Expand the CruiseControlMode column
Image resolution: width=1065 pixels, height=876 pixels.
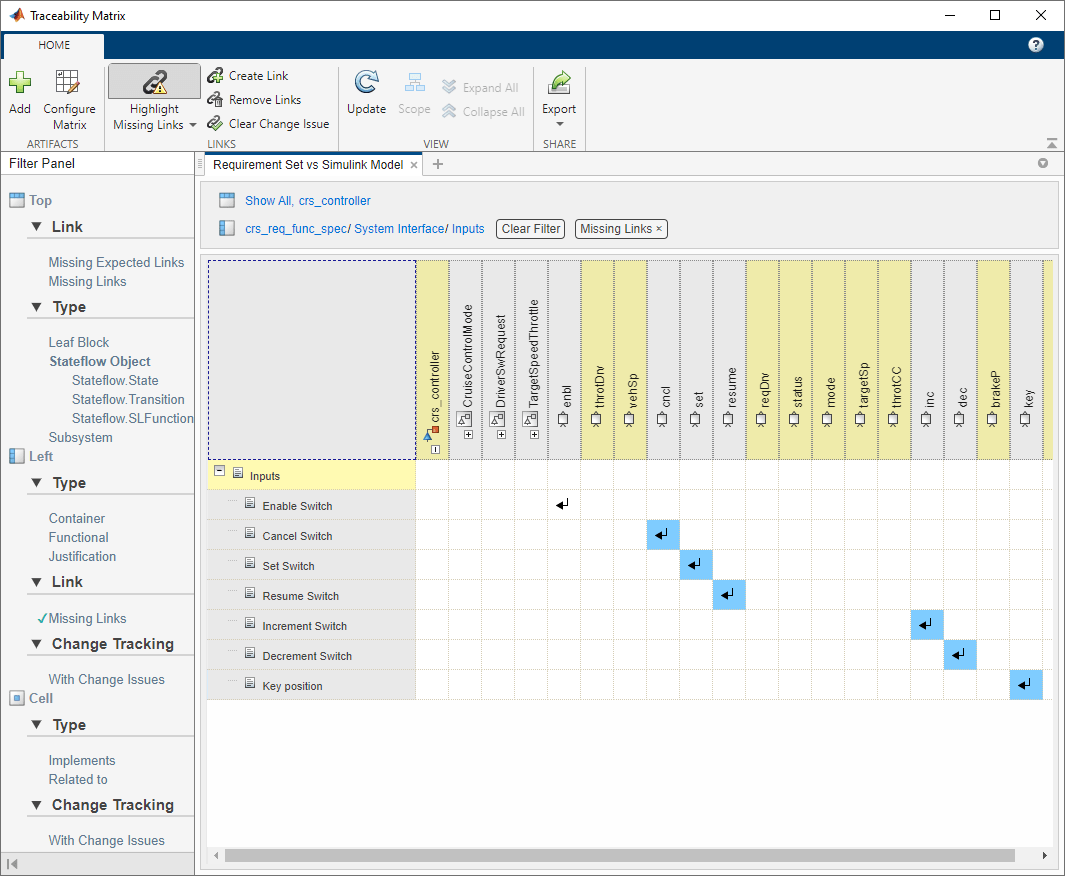pyautogui.click(x=468, y=435)
